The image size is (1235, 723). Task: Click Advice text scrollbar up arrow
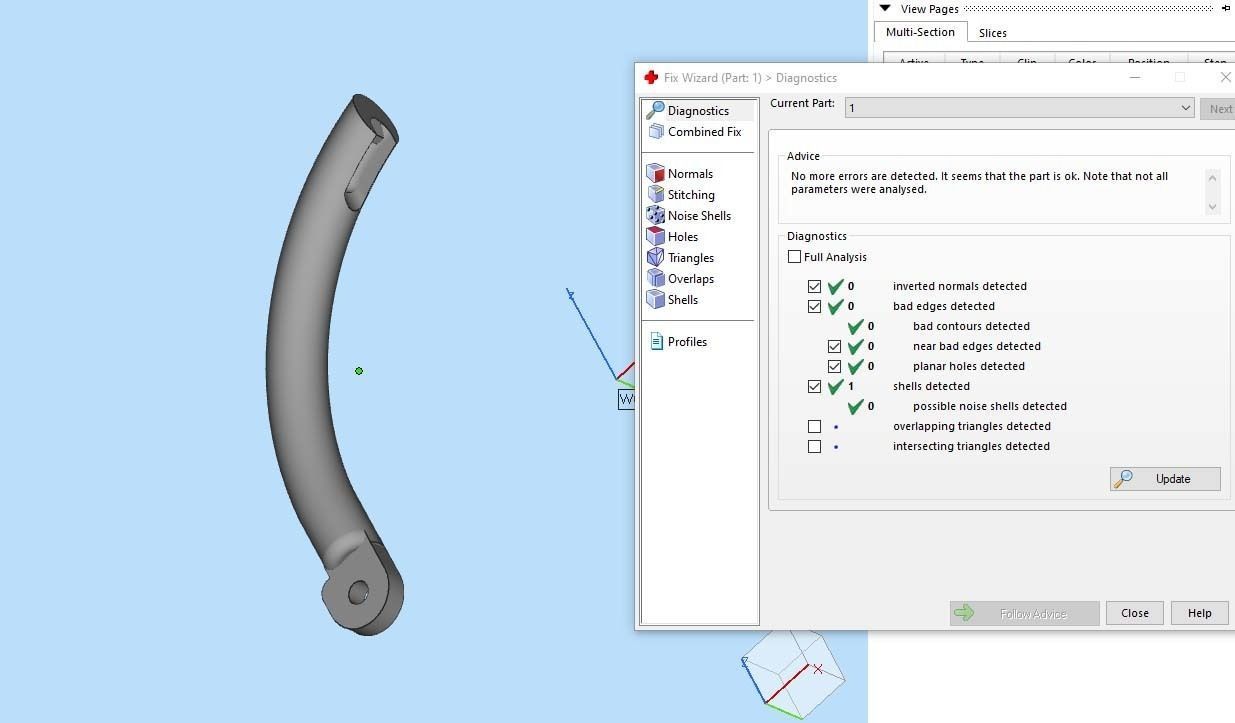1213,178
